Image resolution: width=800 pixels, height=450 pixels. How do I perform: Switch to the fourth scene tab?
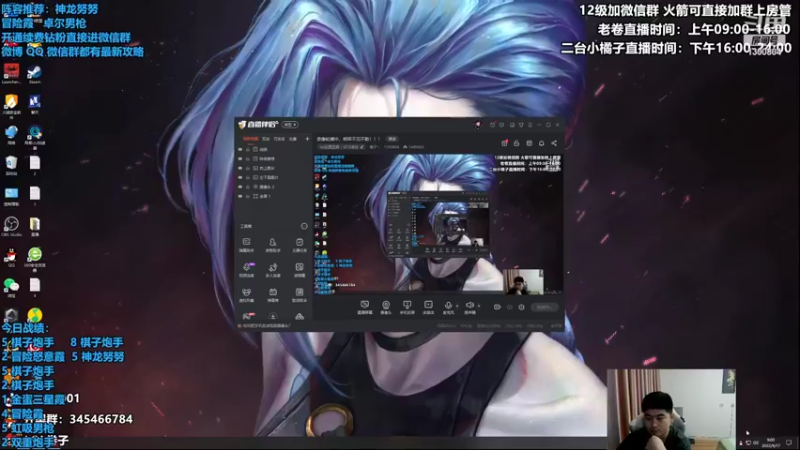click(x=293, y=139)
